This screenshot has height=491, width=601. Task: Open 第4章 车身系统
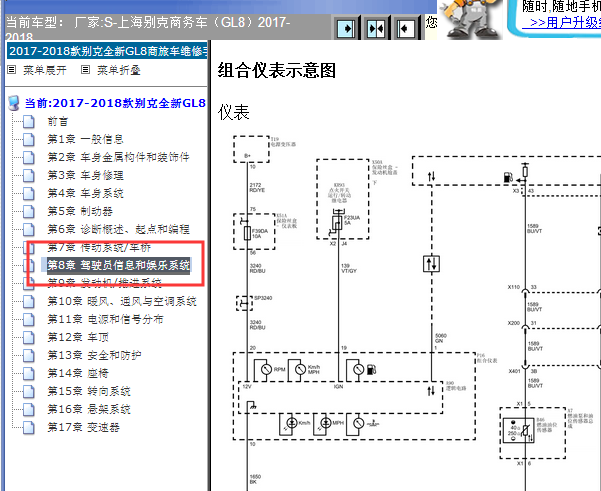pos(85,193)
